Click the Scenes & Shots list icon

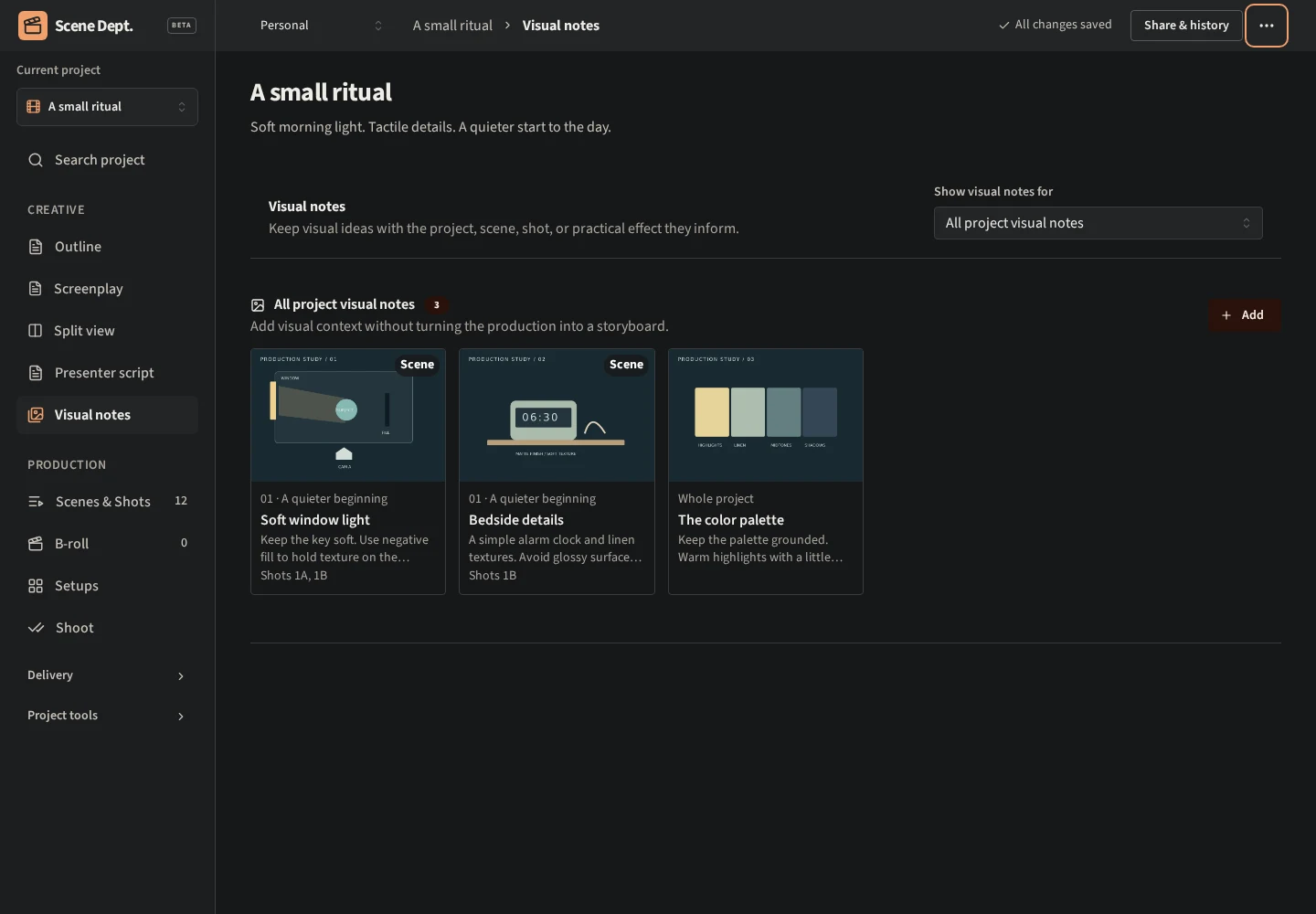[x=36, y=502]
